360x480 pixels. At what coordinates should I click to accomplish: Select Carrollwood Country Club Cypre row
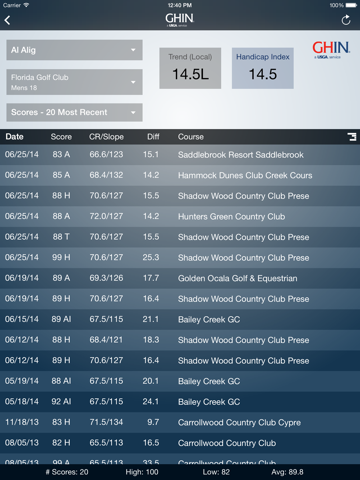click(x=180, y=422)
